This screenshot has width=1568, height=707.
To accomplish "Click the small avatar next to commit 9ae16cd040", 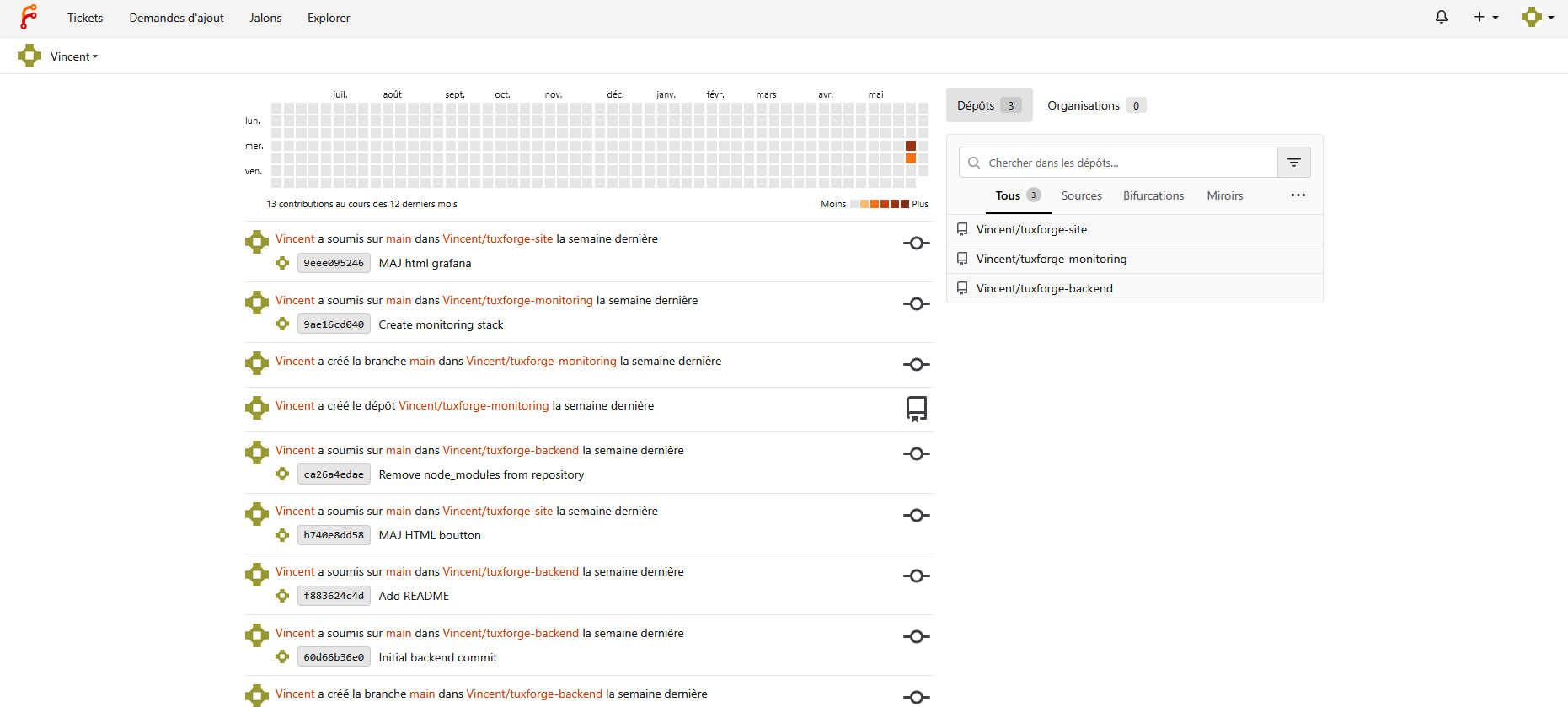I will [x=282, y=324].
